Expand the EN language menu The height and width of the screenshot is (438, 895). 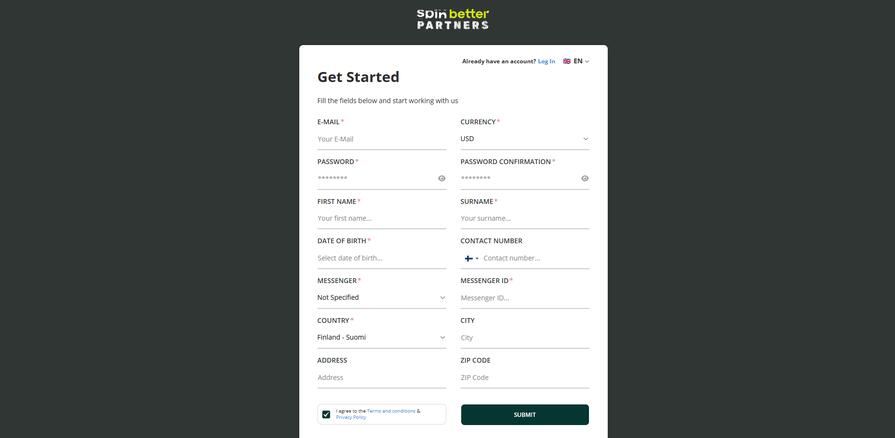point(581,61)
